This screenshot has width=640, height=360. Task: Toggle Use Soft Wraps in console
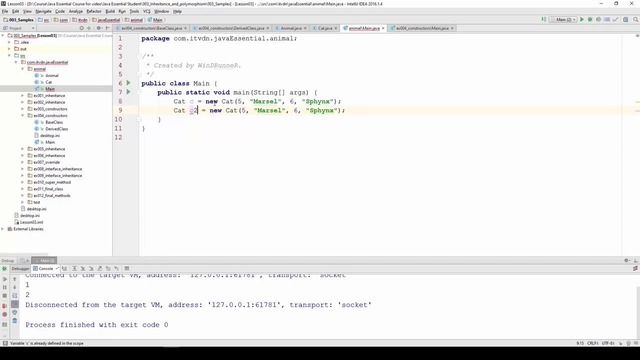15,296
